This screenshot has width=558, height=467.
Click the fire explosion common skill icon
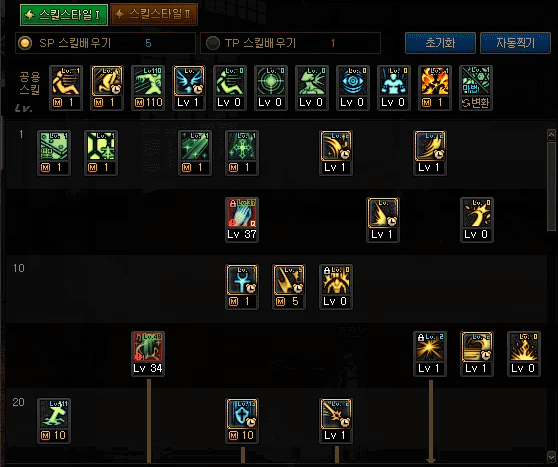(x=435, y=88)
